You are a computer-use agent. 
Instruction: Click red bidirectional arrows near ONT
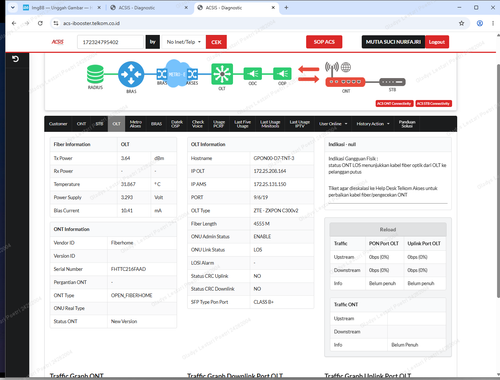309,74
